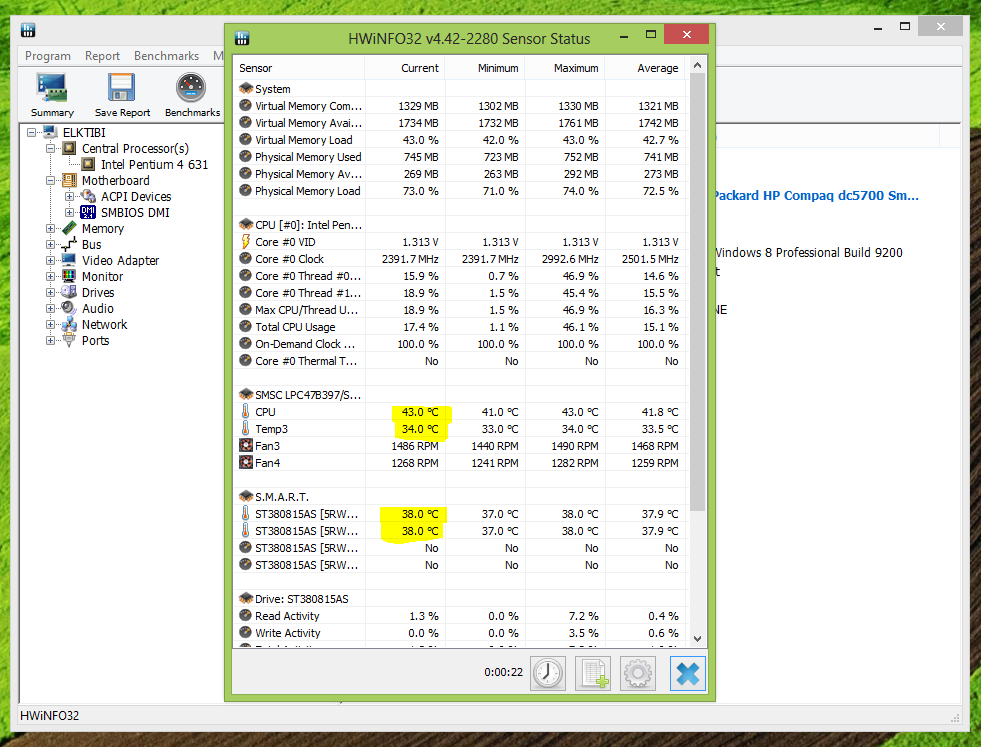
Task: Click the sensor list scroll-down arrow
Action: [698, 638]
